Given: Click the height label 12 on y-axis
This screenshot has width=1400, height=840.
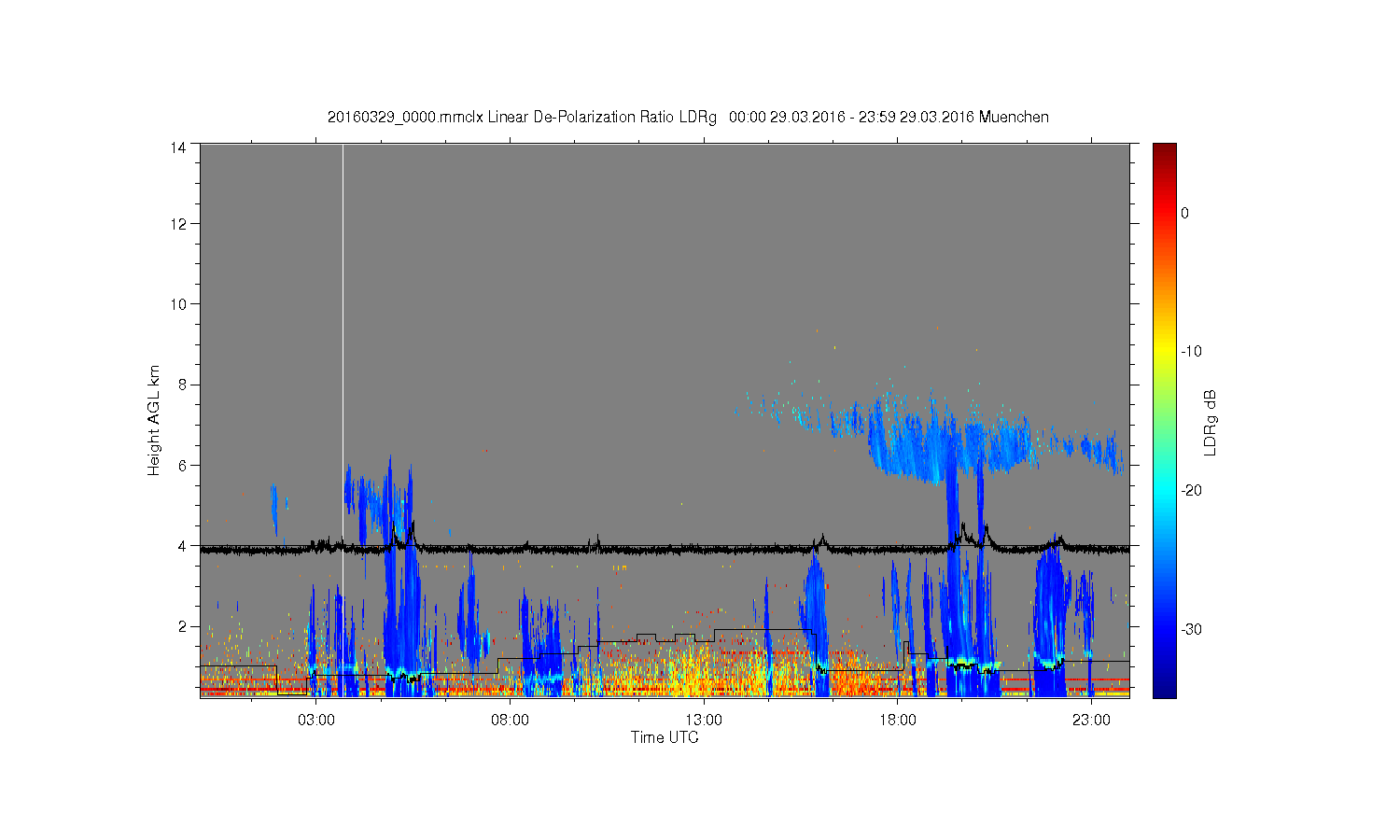Looking at the screenshot, I should [178, 224].
